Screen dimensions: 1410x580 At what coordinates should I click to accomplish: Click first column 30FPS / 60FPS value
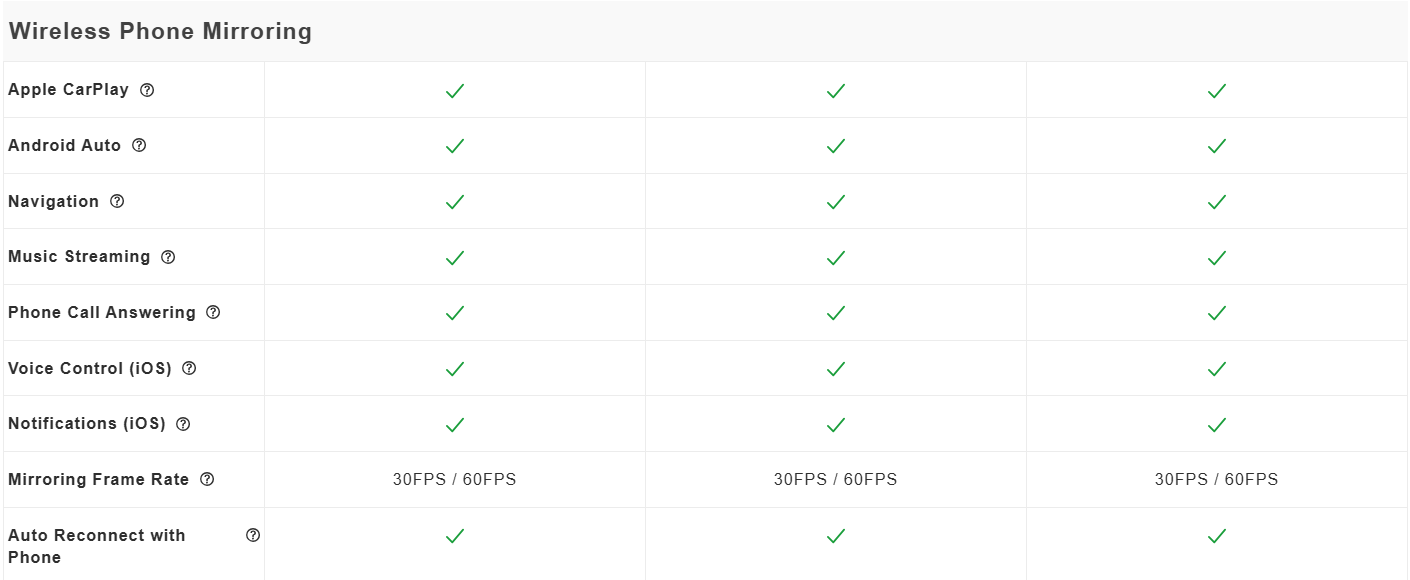click(x=455, y=480)
